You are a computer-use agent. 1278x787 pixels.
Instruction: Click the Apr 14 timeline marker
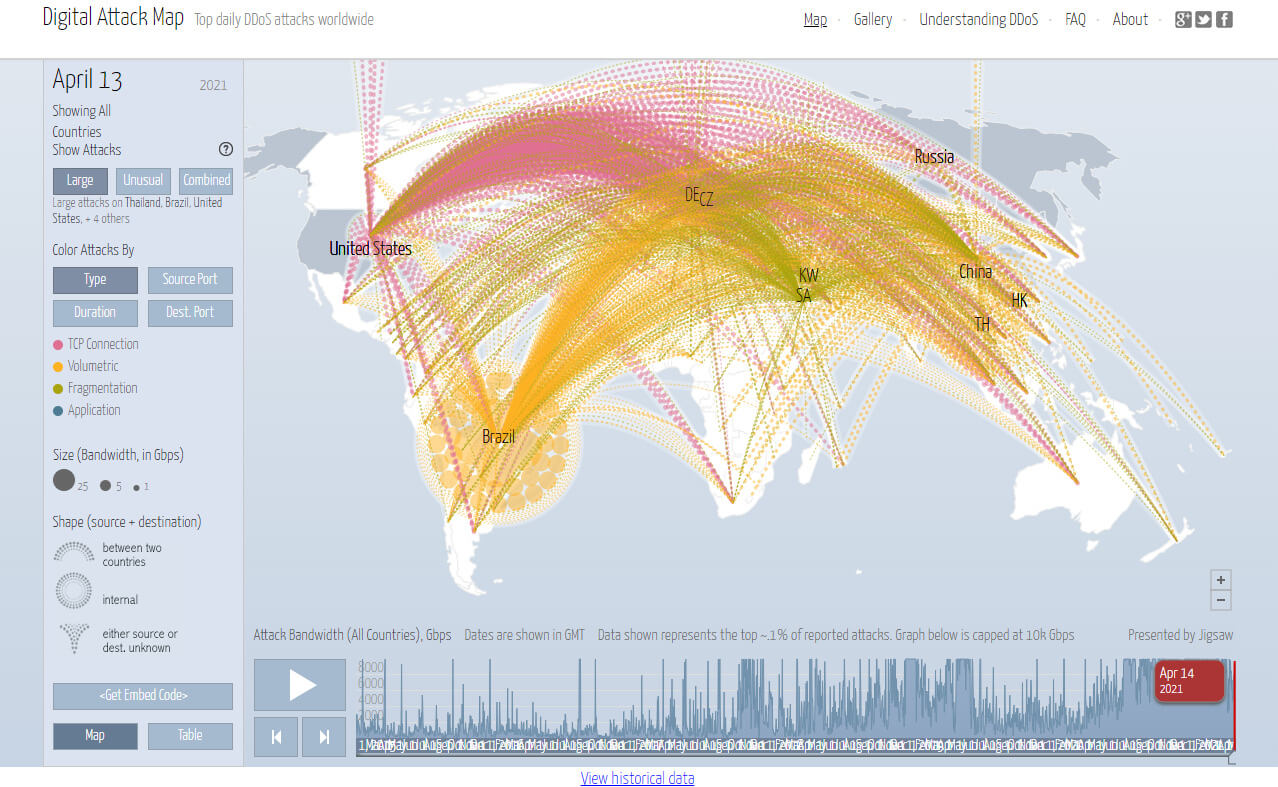[1190, 681]
